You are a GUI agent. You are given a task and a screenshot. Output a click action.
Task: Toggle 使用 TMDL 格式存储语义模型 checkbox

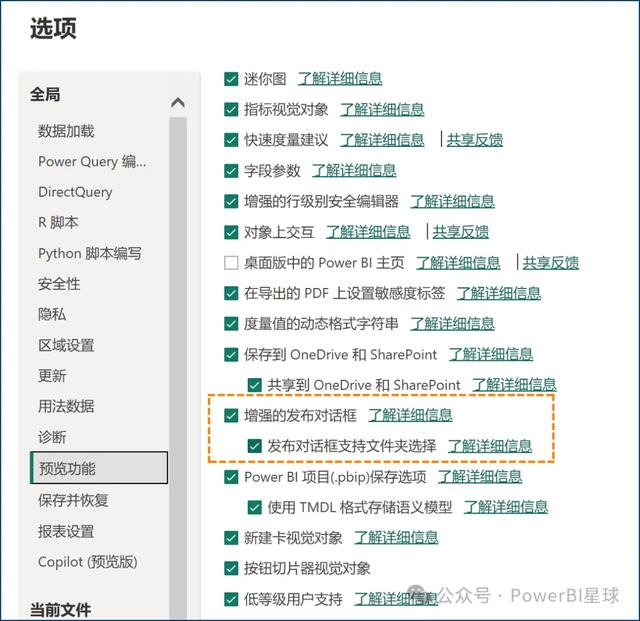(x=255, y=507)
